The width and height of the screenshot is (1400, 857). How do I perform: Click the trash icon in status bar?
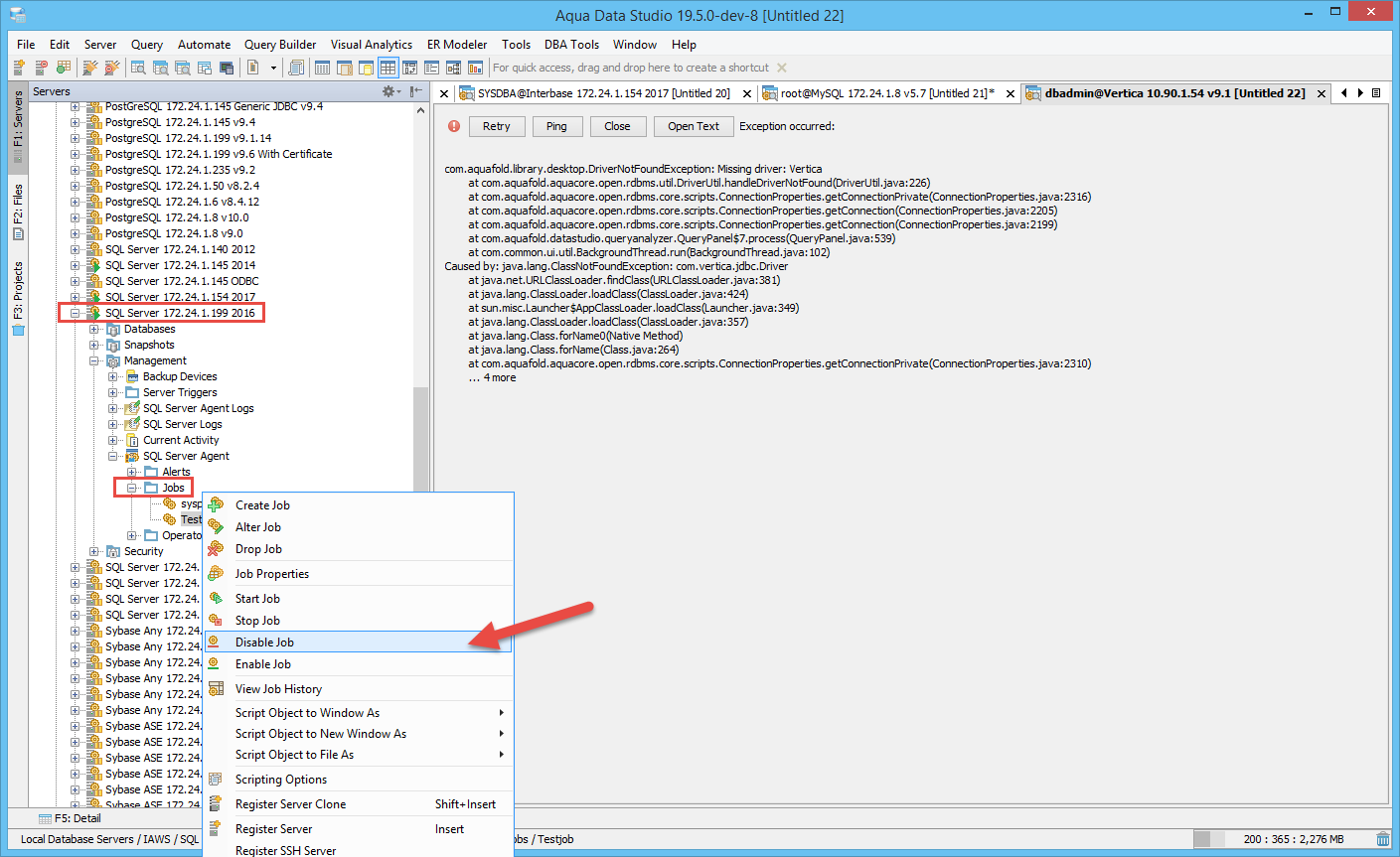coord(1383,839)
